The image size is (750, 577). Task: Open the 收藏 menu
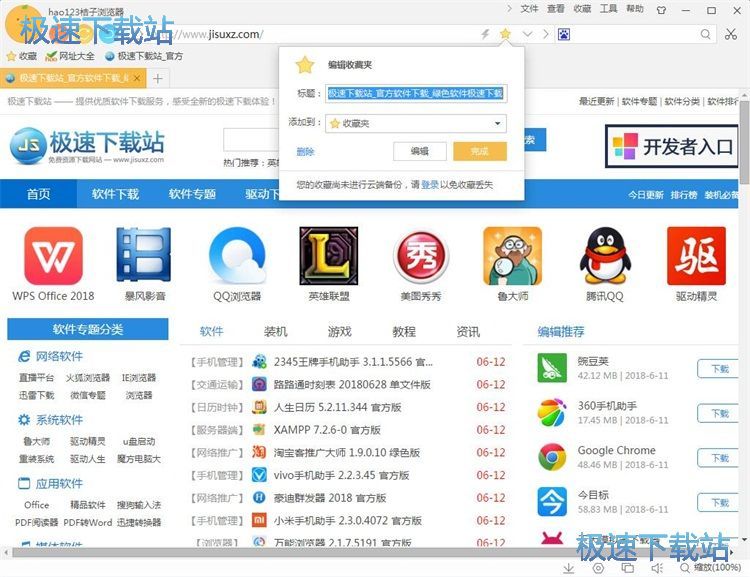point(582,9)
